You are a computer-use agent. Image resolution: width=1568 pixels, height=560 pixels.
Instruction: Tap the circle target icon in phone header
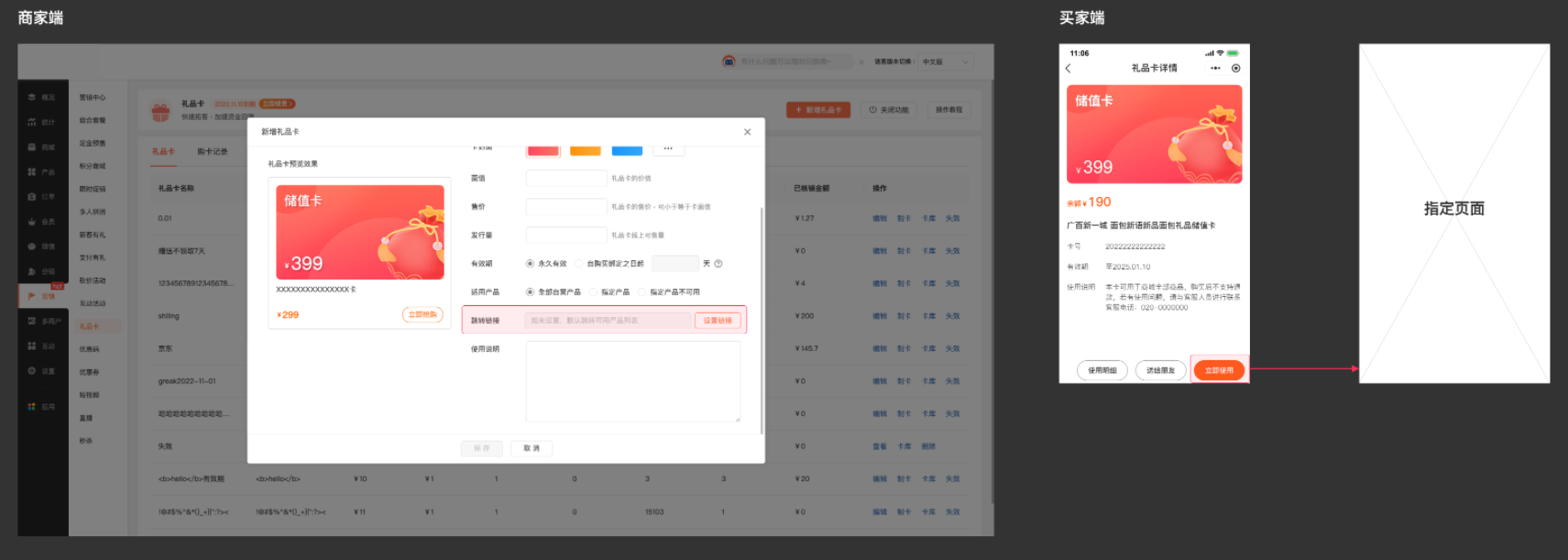(1235, 68)
